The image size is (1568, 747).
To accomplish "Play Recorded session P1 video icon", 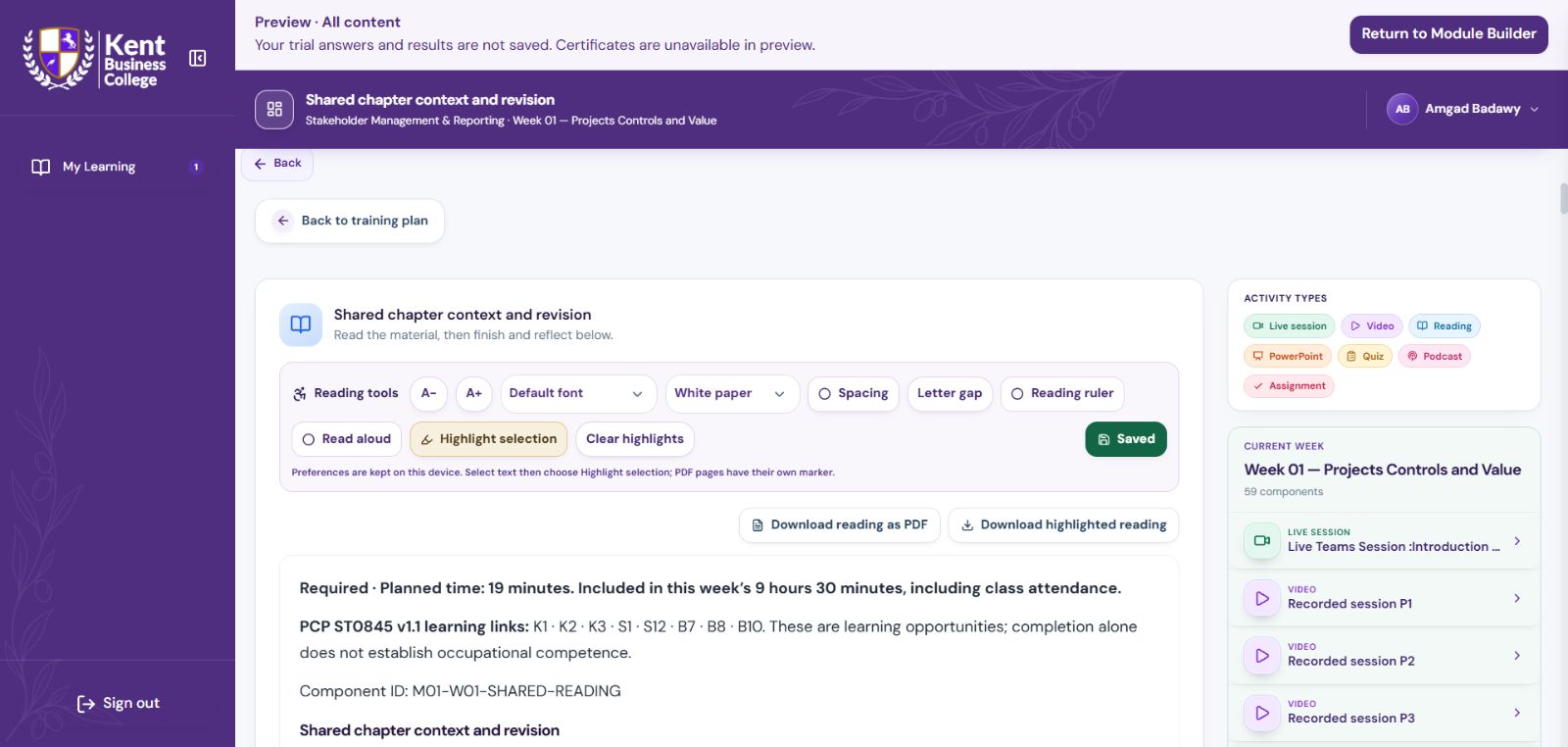I will pyautogui.click(x=1262, y=598).
